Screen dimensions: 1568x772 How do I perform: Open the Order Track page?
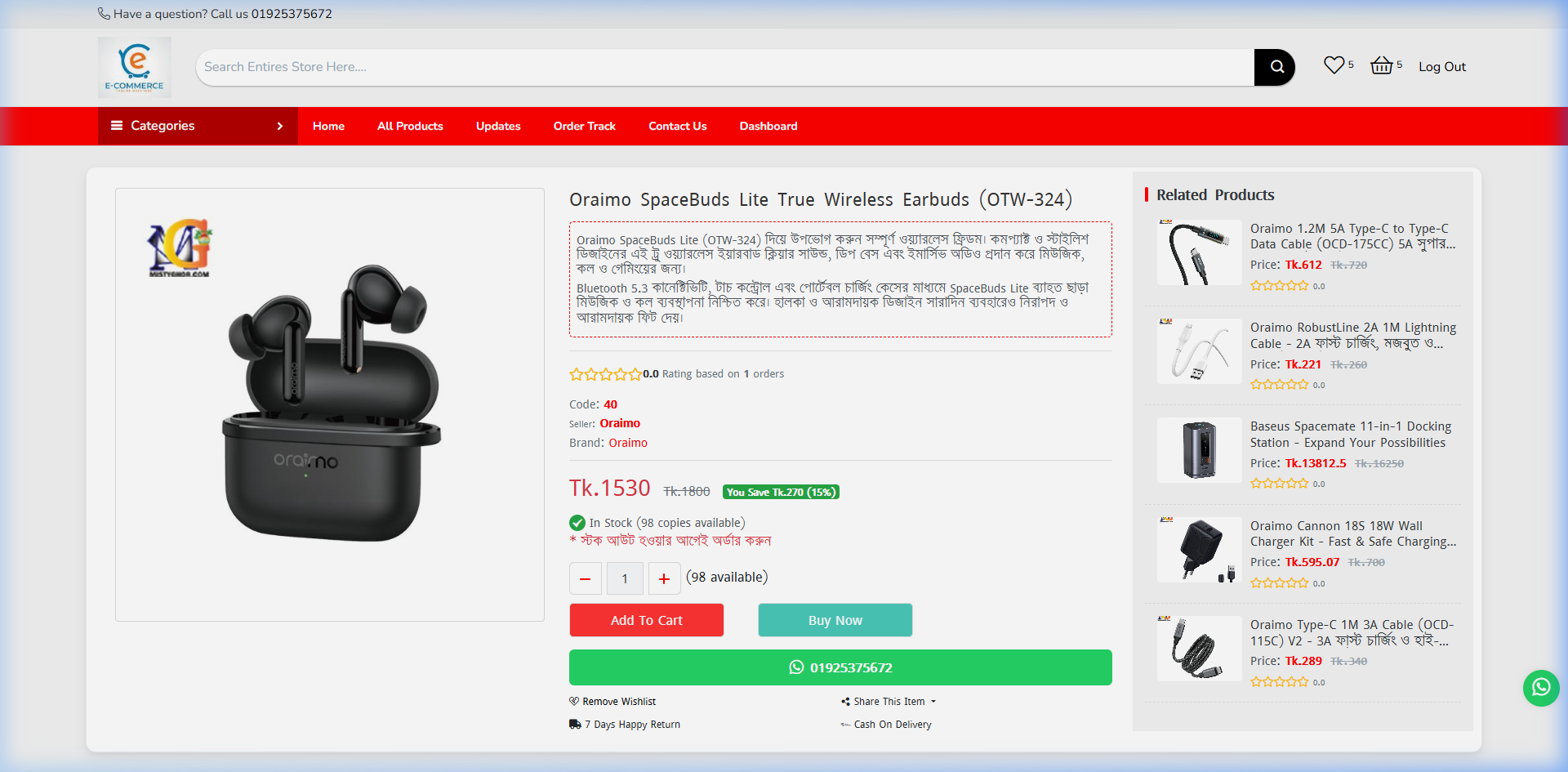pos(584,126)
